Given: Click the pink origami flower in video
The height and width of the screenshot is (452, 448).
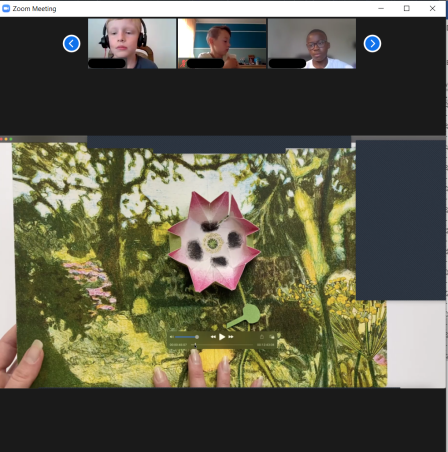Looking at the screenshot, I should (213, 242).
